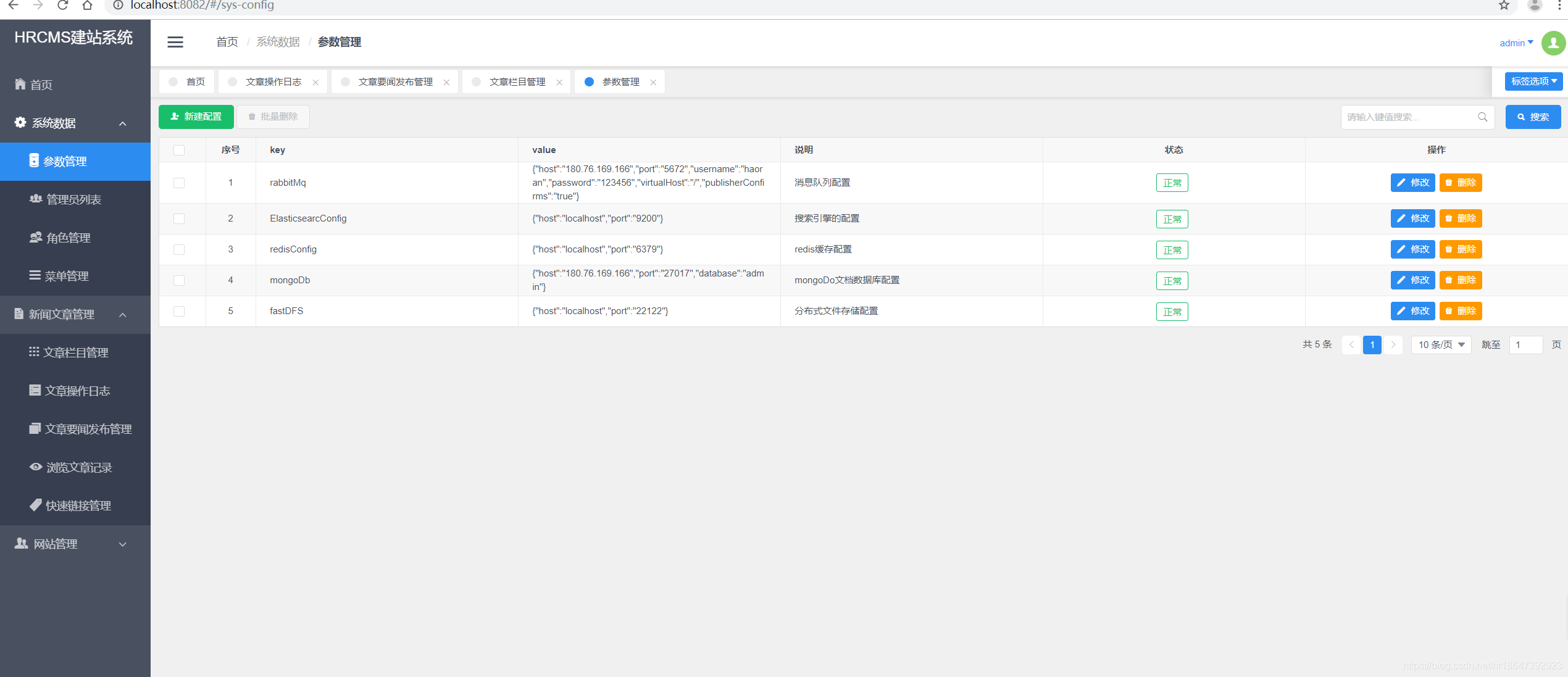The height and width of the screenshot is (677, 1568).
Task: Click 修改 for the ElasticsearcConfig row
Action: tap(1412, 218)
